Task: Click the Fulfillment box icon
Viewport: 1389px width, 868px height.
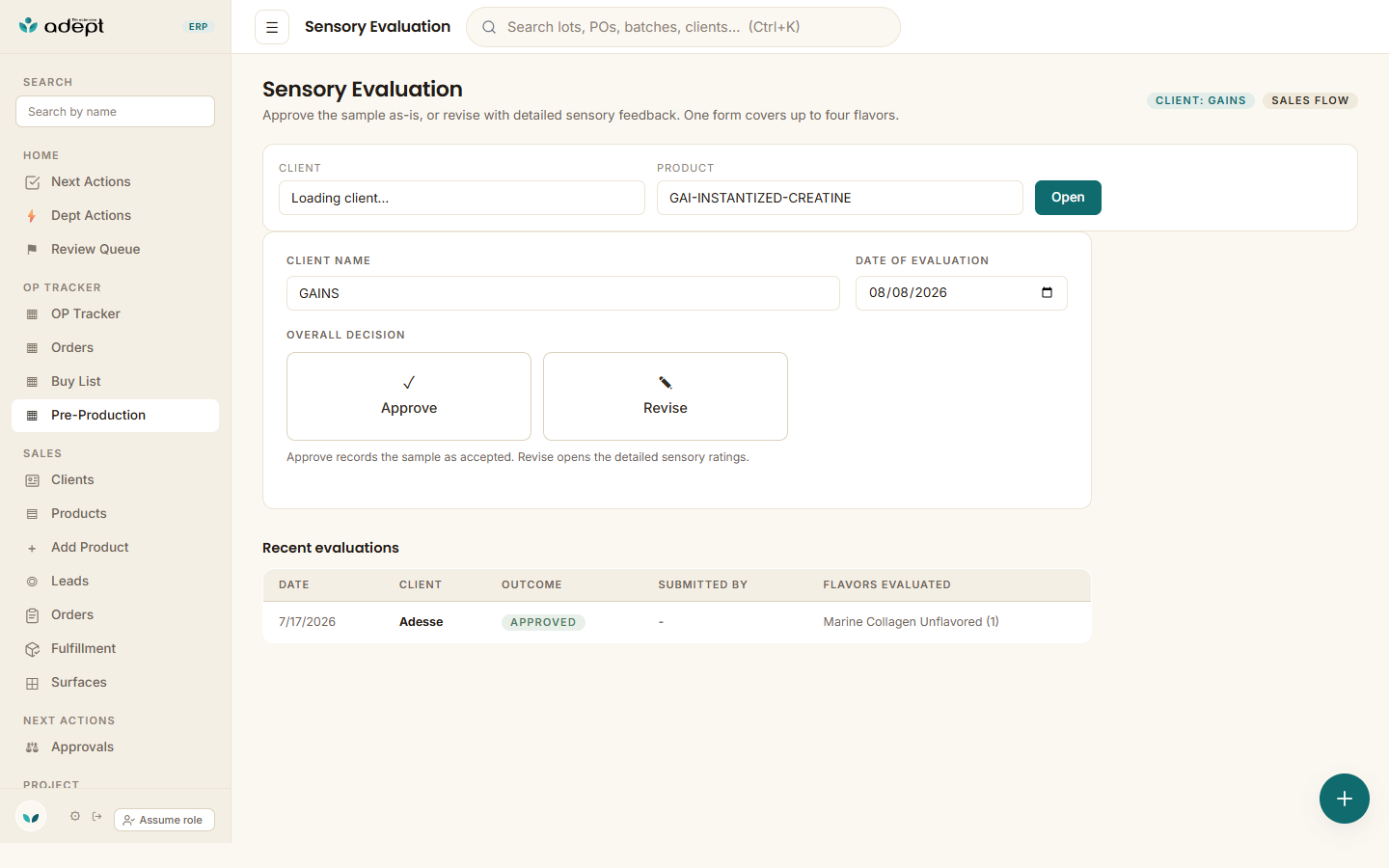Action: coord(32,649)
